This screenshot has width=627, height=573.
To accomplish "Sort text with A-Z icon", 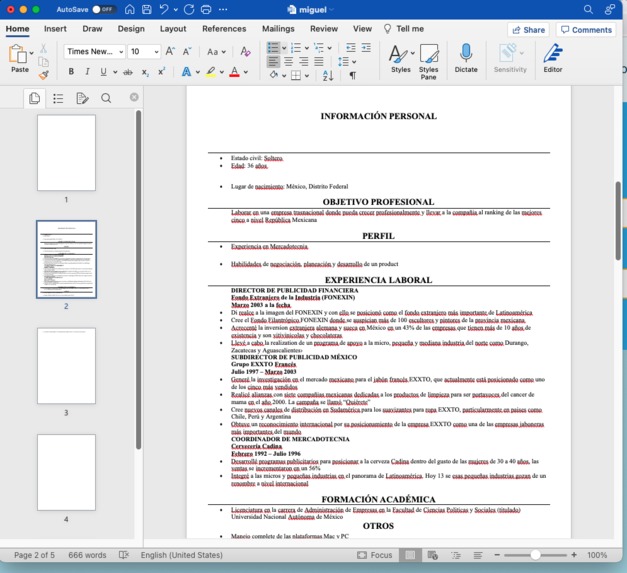I will 328,75.
